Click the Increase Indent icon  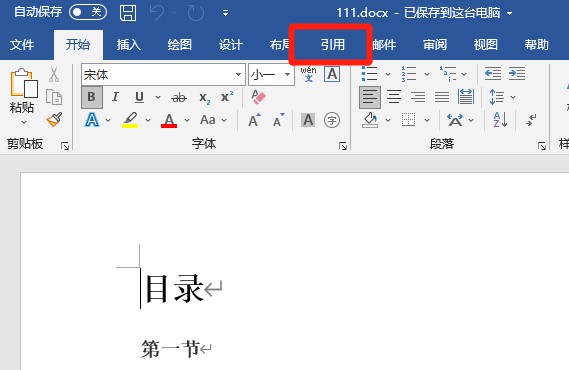(517, 74)
